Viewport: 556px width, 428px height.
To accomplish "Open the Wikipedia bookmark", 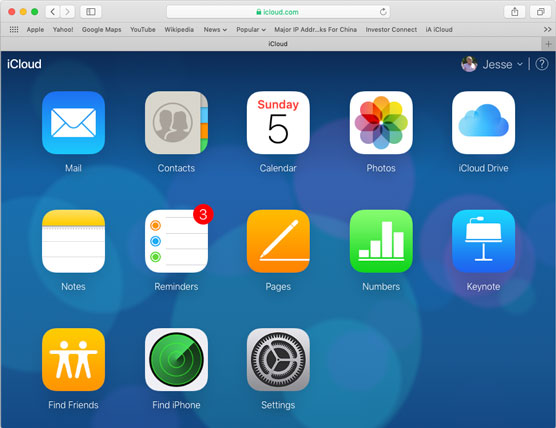I will point(179,29).
